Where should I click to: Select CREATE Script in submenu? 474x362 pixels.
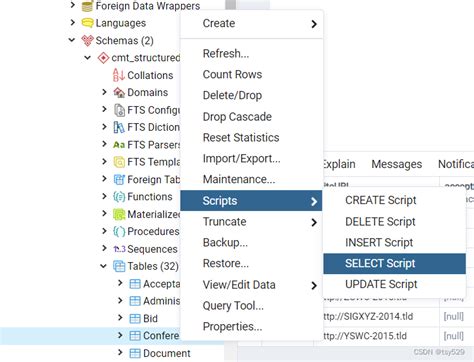(394, 200)
